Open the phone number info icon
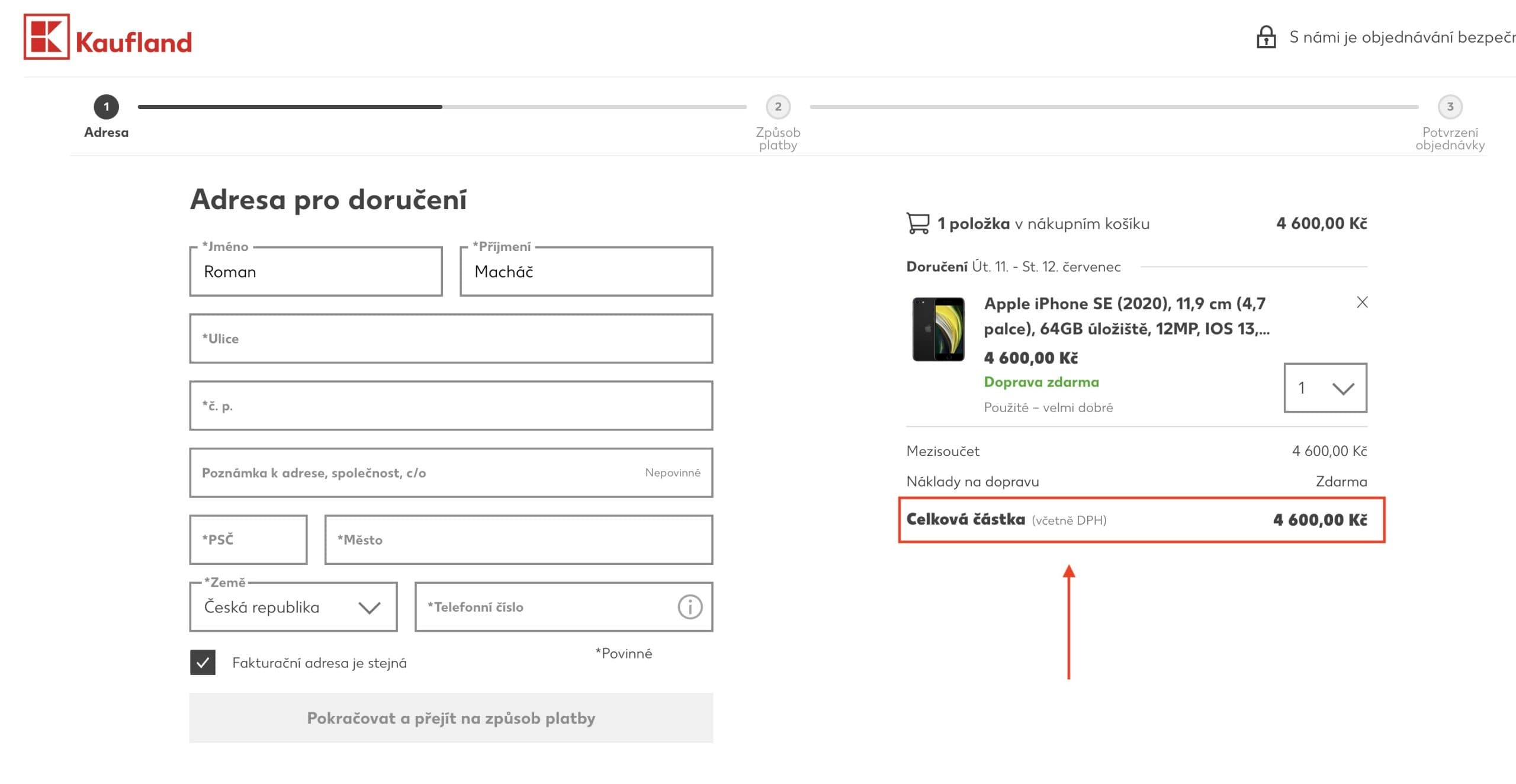The height and width of the screenshot is (784, 1516). point(690,607)
